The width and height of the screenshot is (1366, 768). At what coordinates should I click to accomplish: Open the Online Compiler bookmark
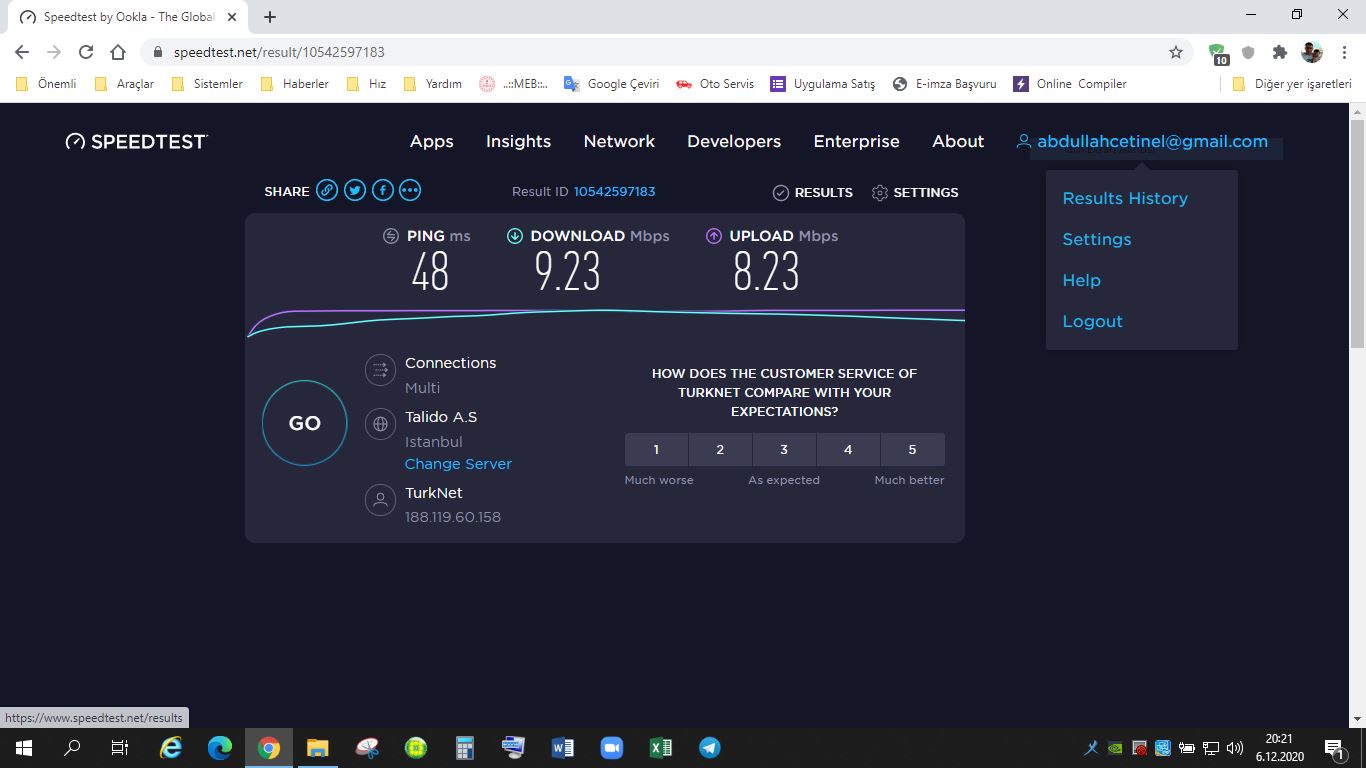click(x=1070, y=84)
